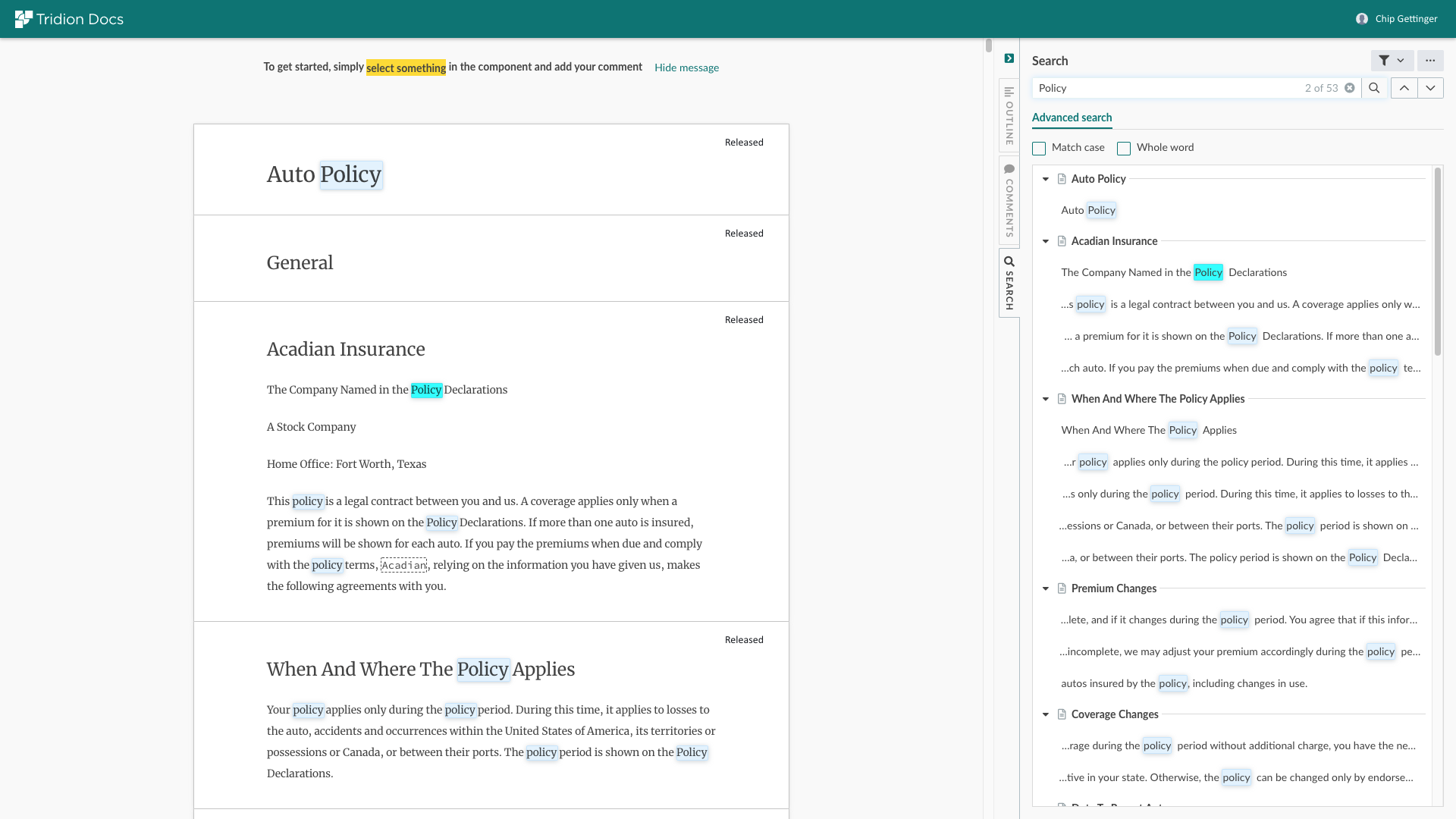Go to next search result
1456x819 pixels.
pos(1430,88)
